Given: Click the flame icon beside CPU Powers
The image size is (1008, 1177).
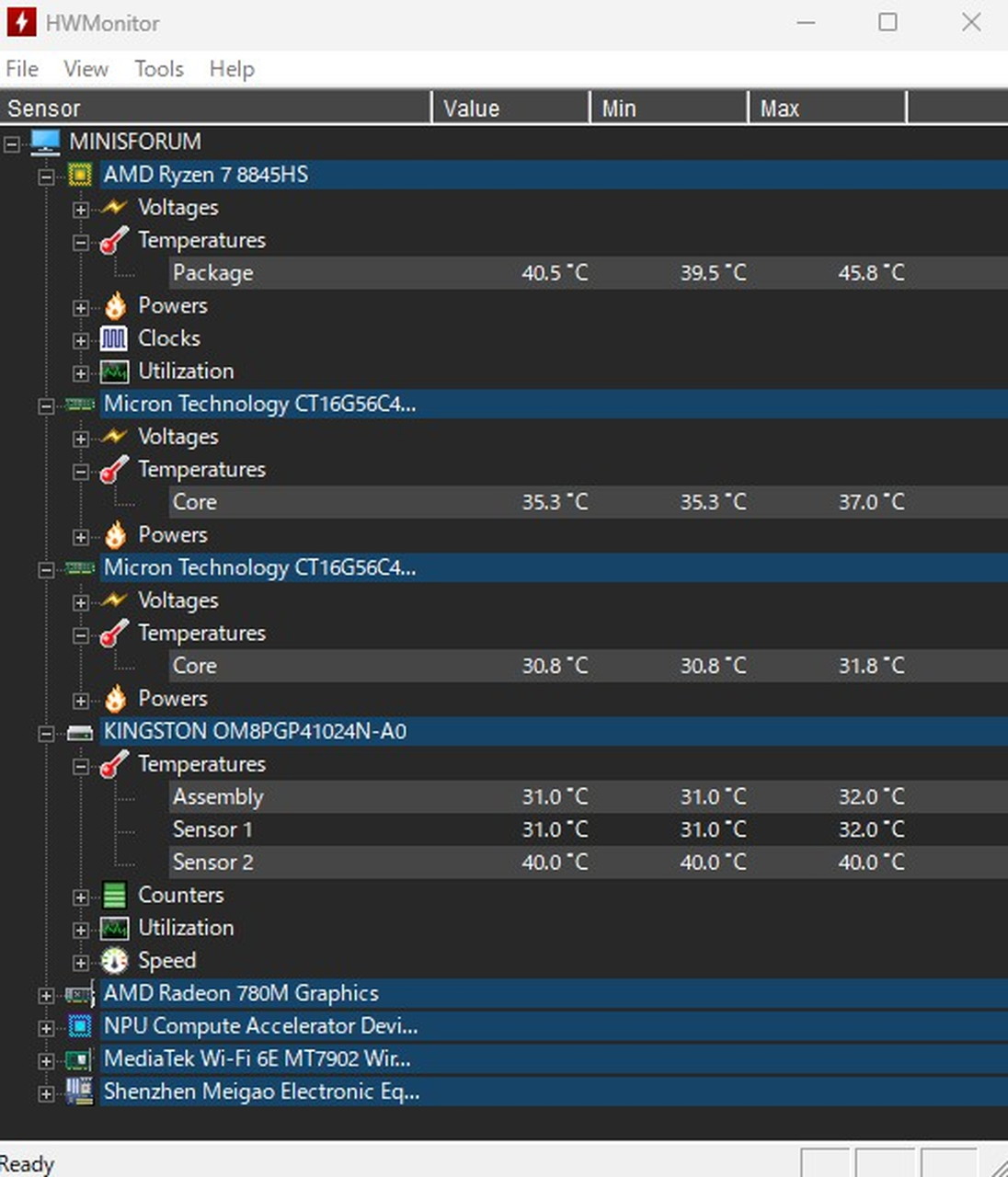Looking at the screenshot, I should point(114,305).
